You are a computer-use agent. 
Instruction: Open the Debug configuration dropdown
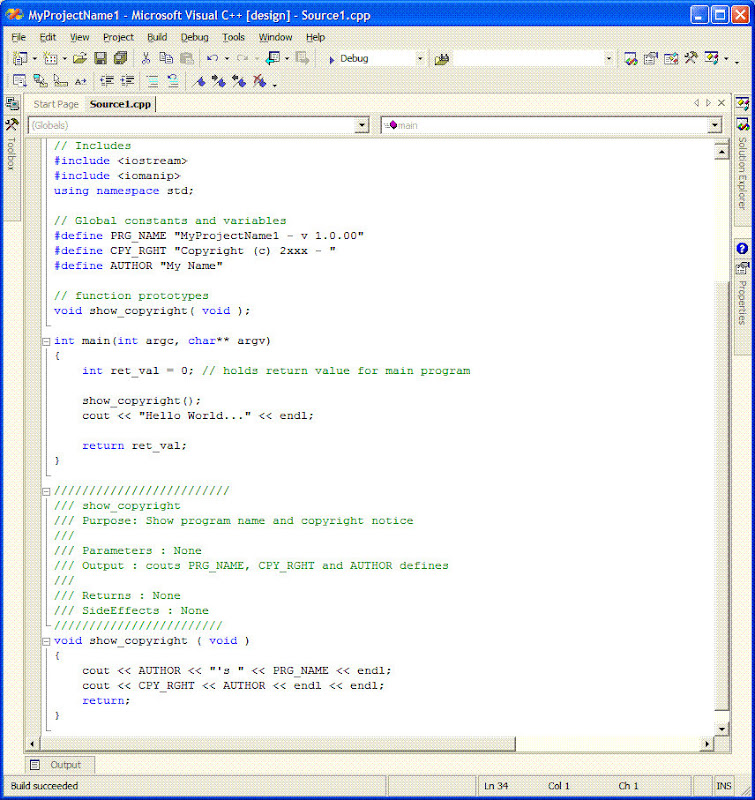[420, 59]
